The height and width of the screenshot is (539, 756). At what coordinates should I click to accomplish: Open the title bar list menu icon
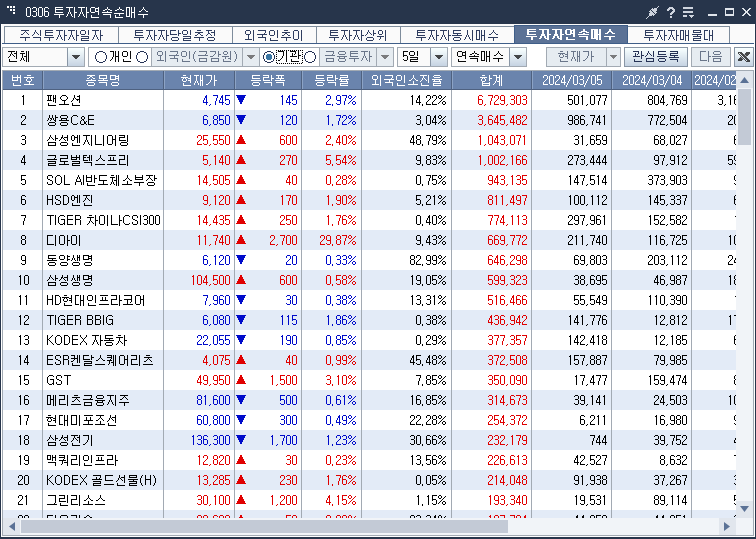tap(688, 12)
